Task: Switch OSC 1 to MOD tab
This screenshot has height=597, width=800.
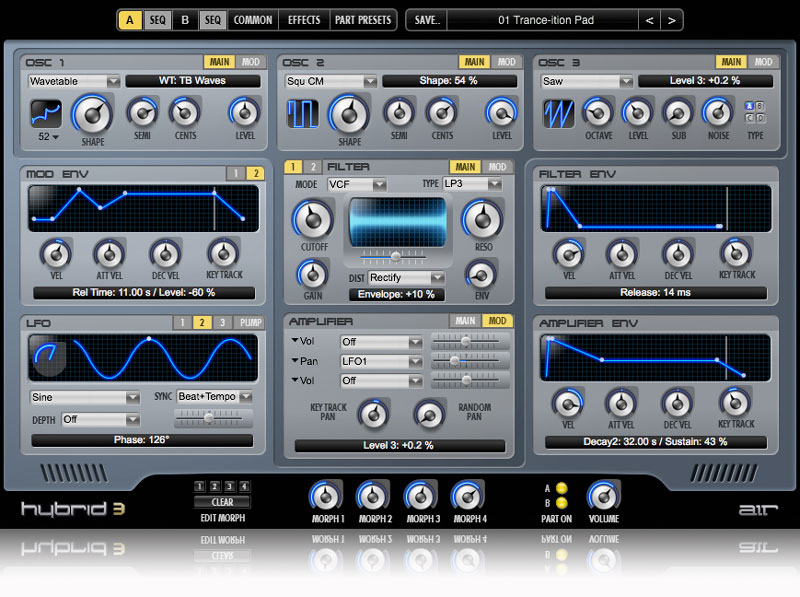Action: click(251, 62)
